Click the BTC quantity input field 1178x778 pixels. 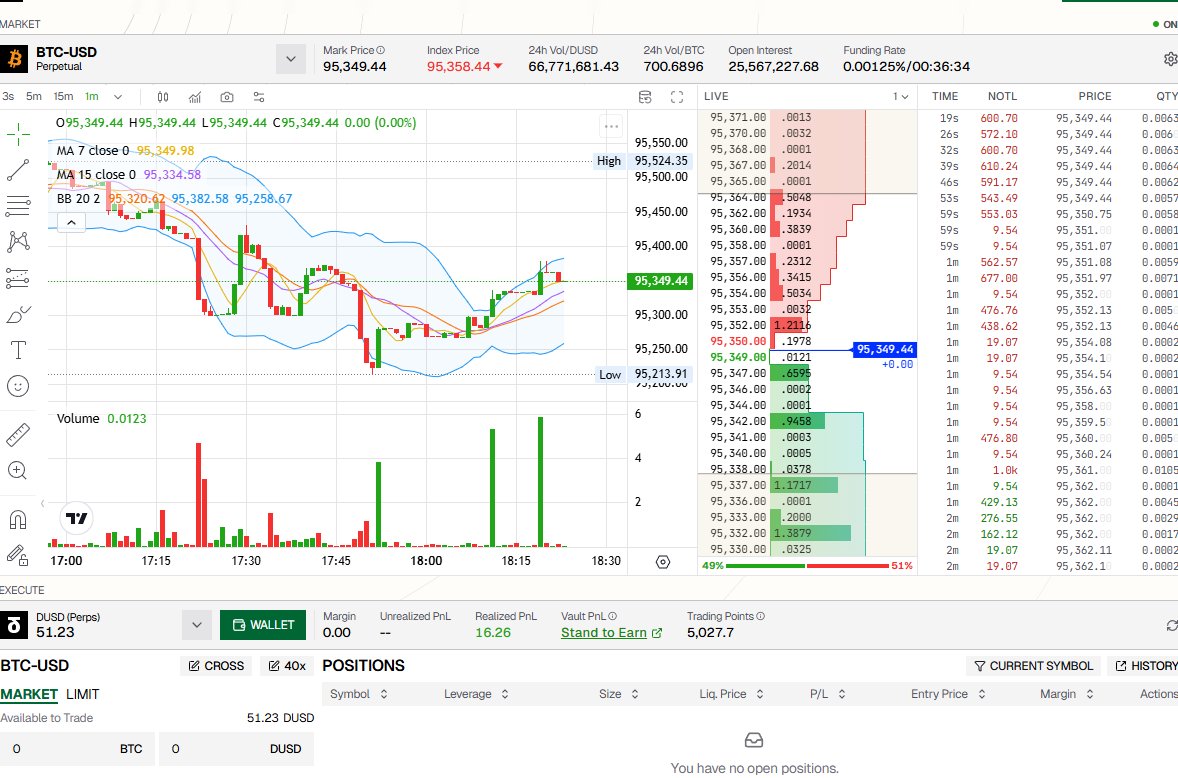pos(77,749)
